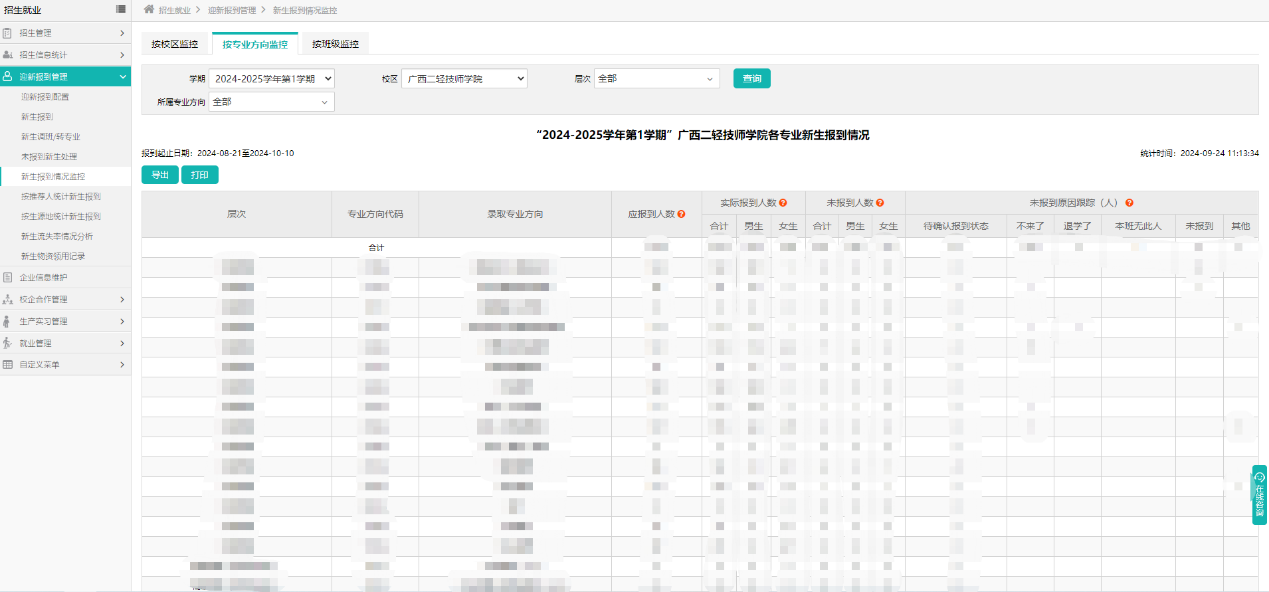
Task: Collapse the sidebar using the list icon
Action: click(121, 9)
